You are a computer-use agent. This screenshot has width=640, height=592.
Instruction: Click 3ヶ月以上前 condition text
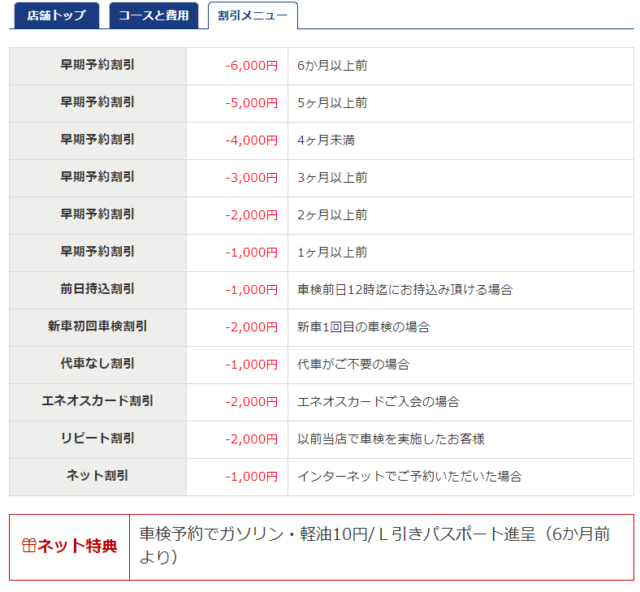click(332, 178)
